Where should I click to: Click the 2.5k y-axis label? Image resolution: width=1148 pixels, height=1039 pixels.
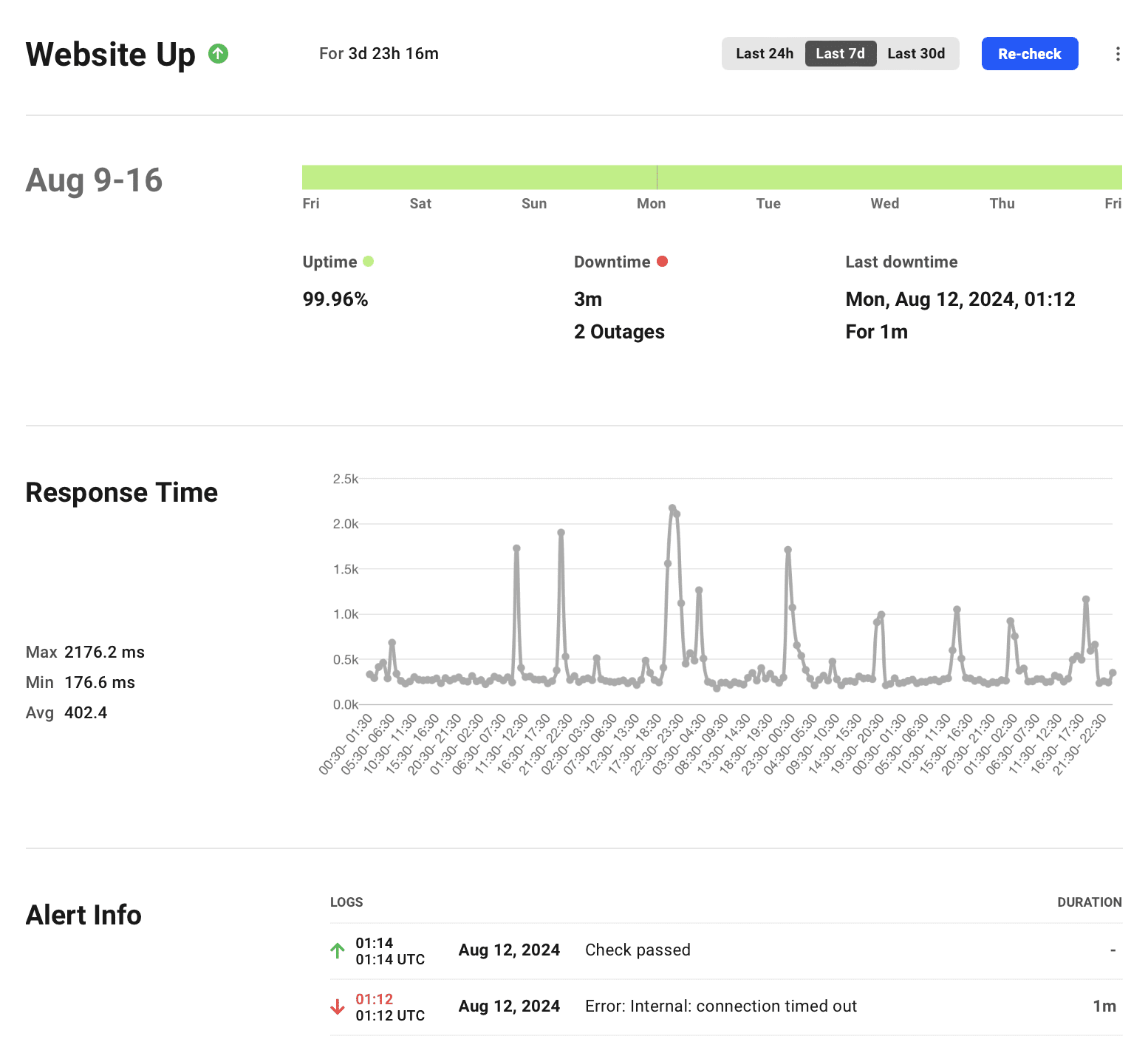click(x=346, y=479)
